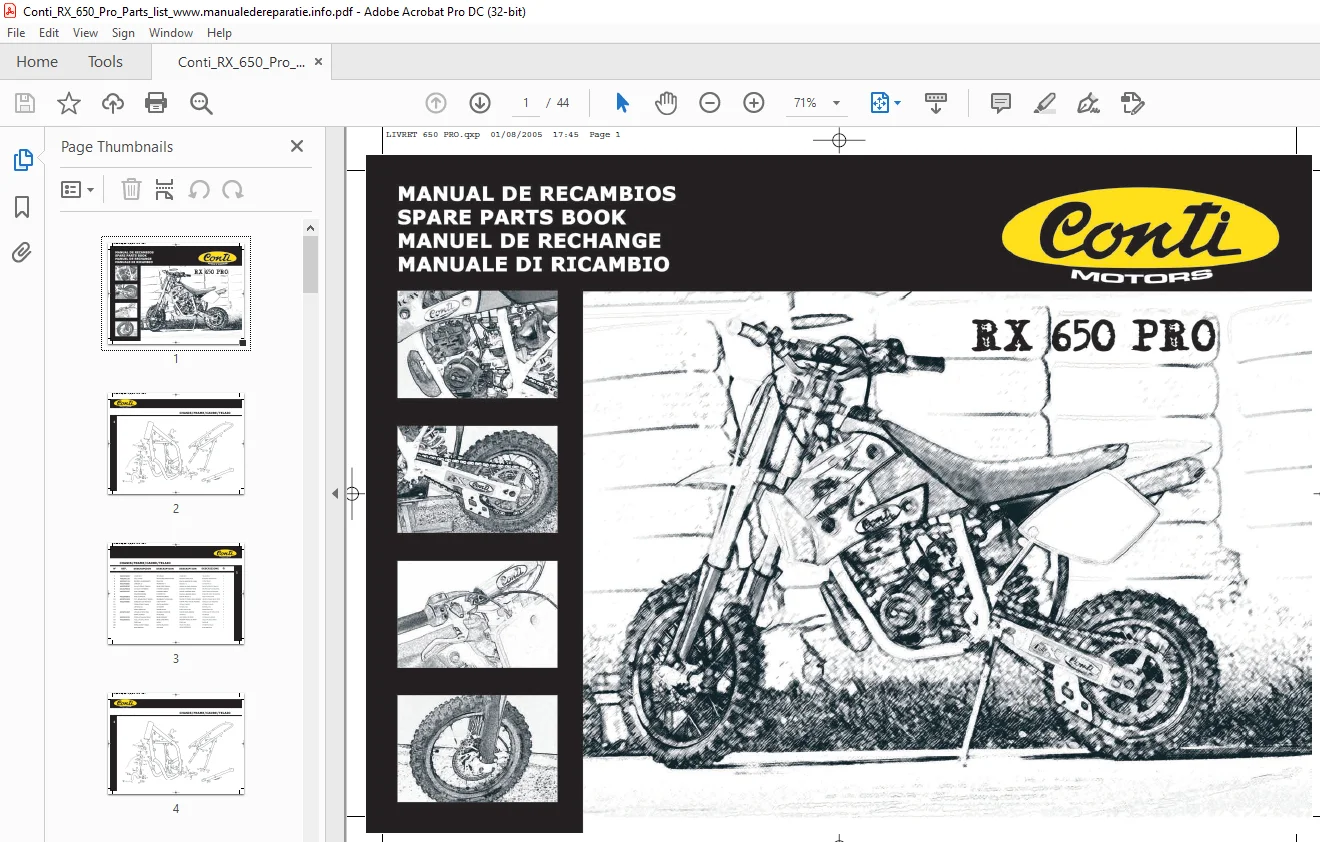Click the engine close-up photo on the cover

point(478,345)
